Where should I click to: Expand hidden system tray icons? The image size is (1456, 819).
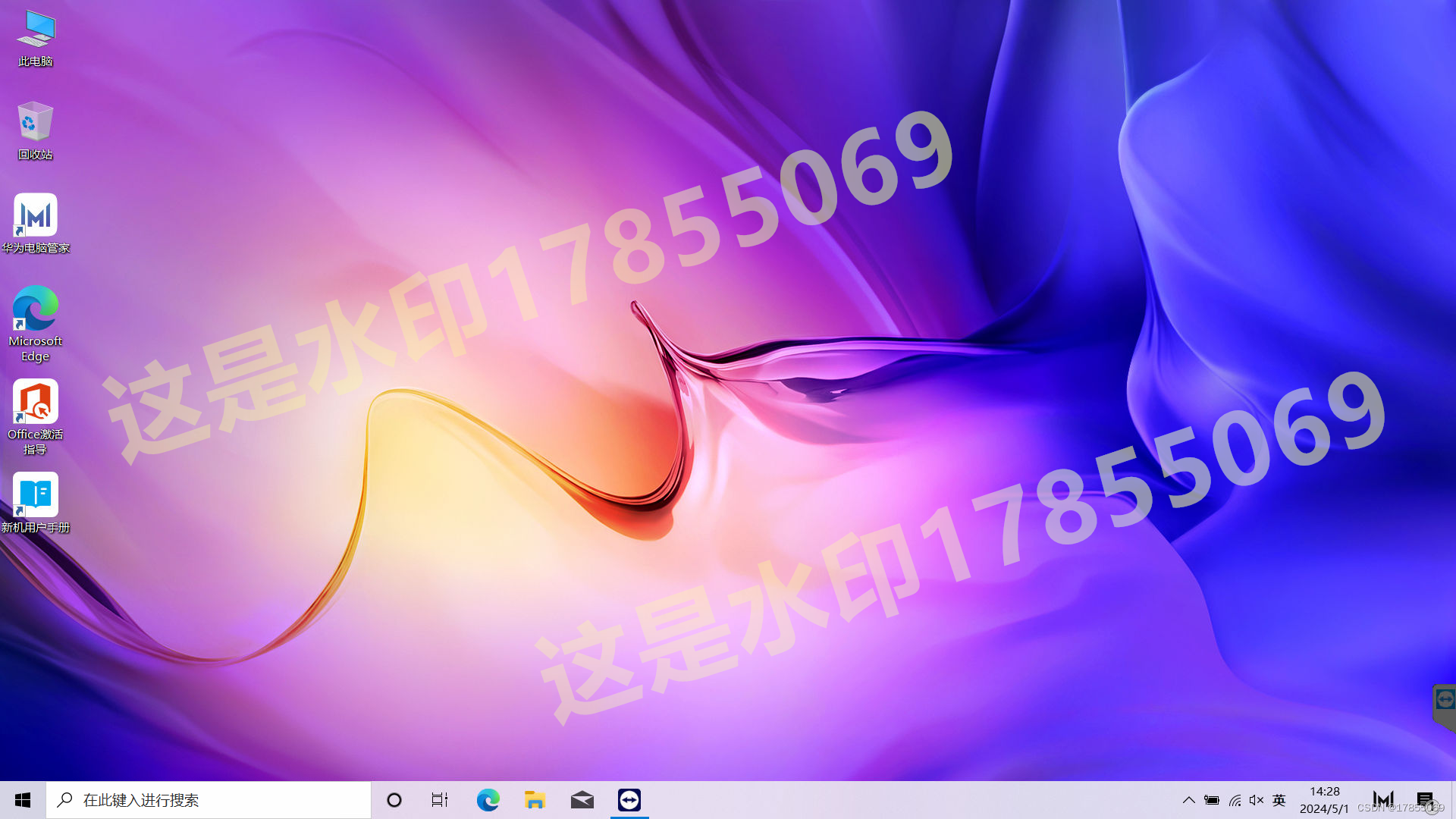coord(1188,800)
